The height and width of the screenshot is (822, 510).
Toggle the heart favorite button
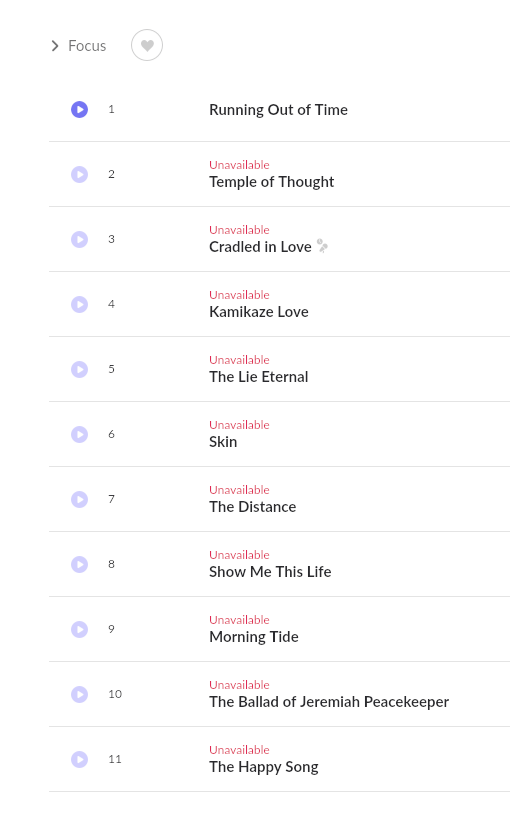pos(147,45)
